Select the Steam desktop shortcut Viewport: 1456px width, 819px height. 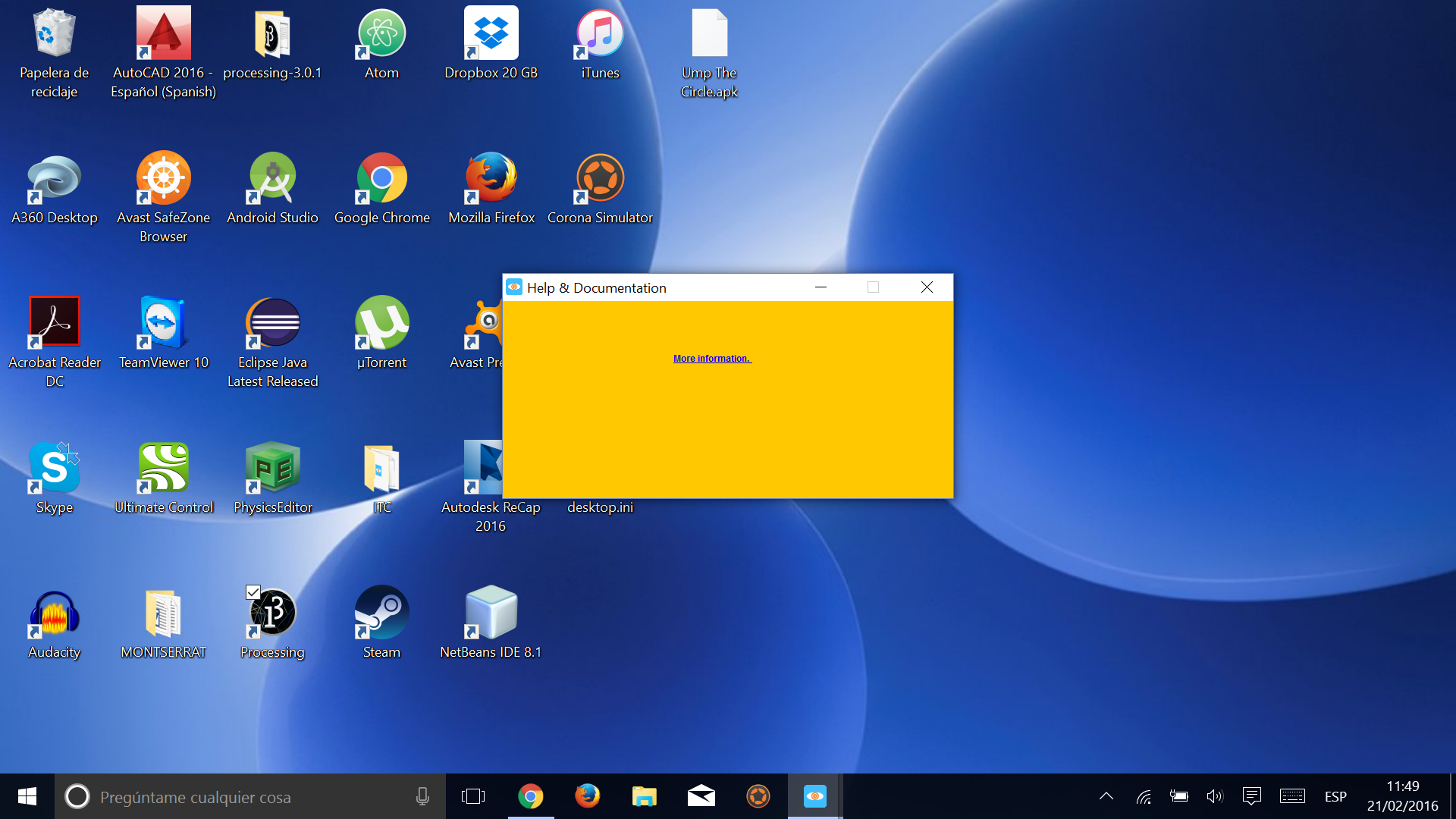(x=381, y=613)
